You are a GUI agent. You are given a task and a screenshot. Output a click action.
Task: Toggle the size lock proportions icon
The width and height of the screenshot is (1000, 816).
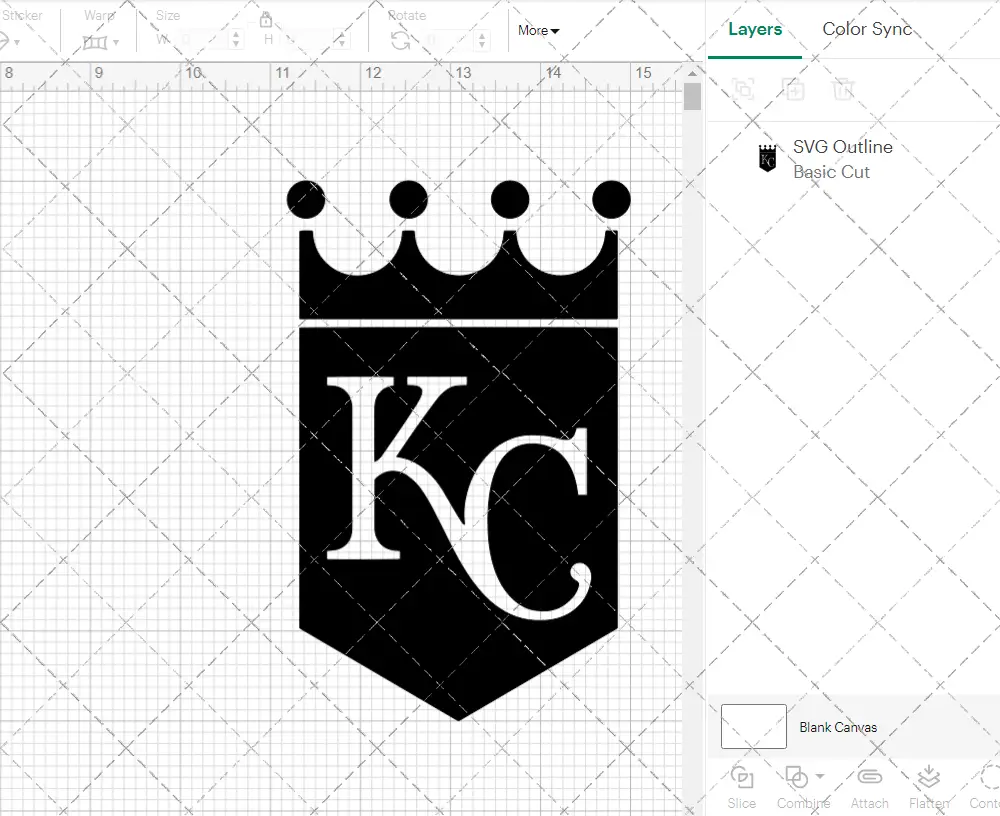coord(265,19)
